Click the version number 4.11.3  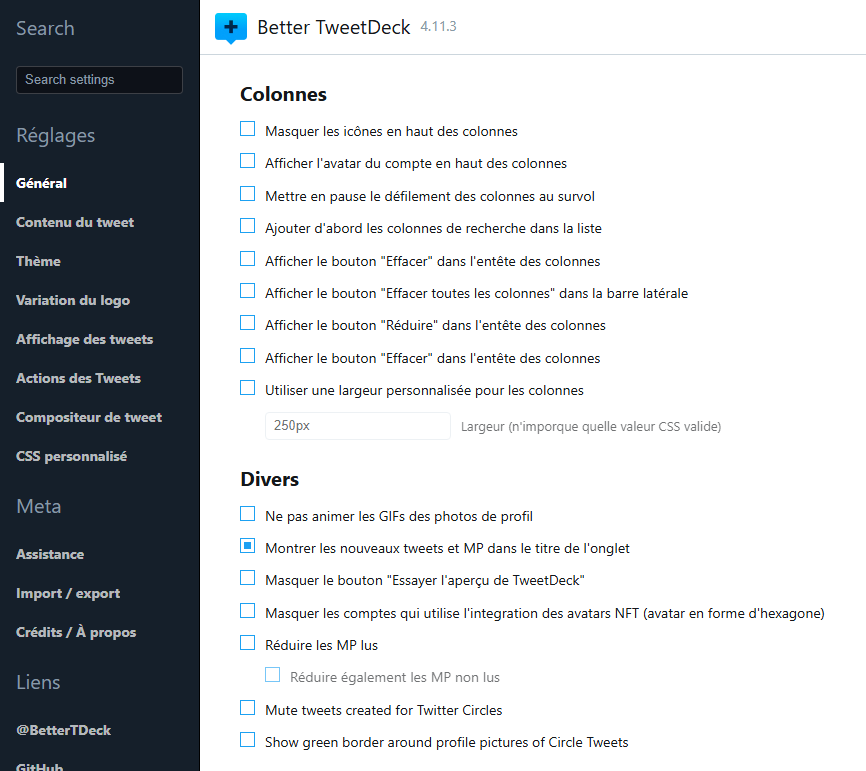point(439,27)
